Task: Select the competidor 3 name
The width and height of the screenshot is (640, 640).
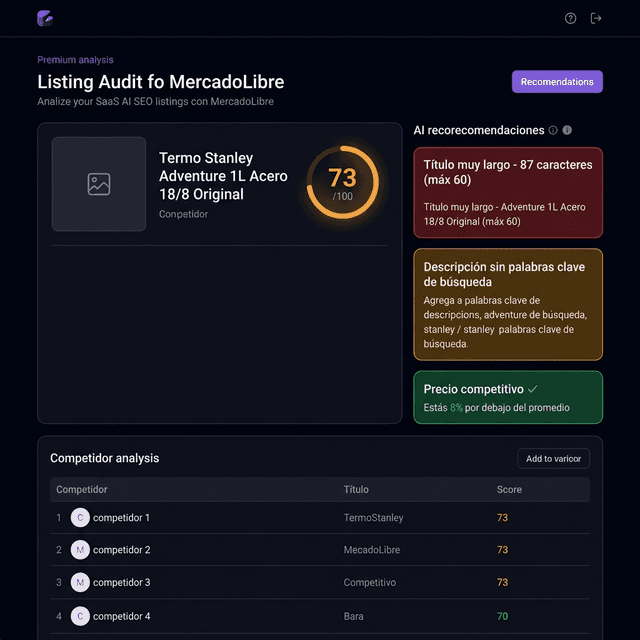Action: 122,582
